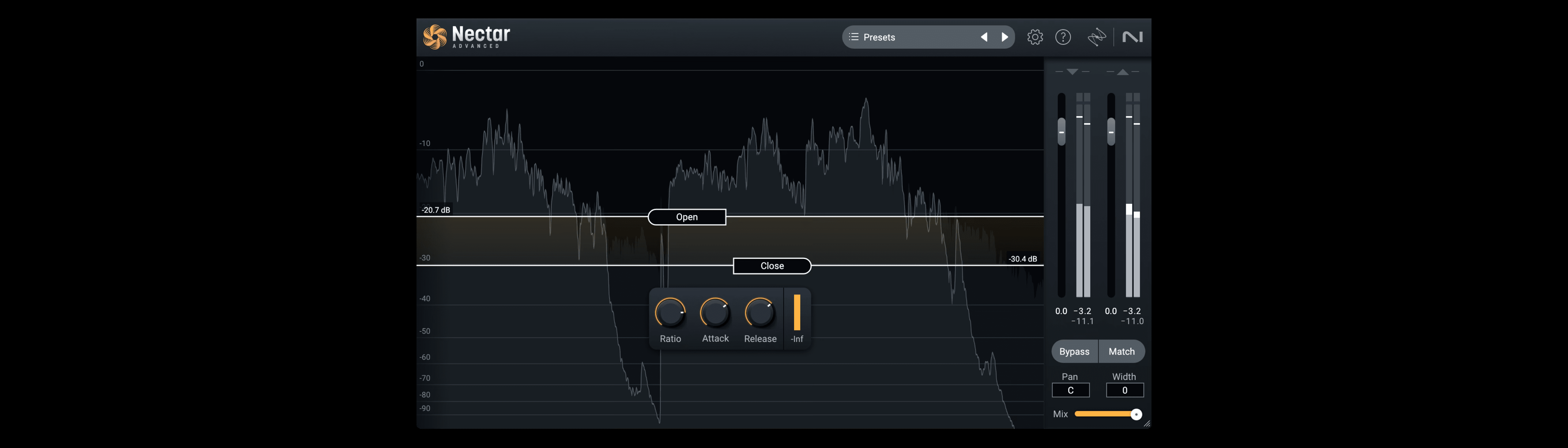Screen dimensions: 1568x448
Task: Open the preset list icon beside Presets
Action: point(855,36)
